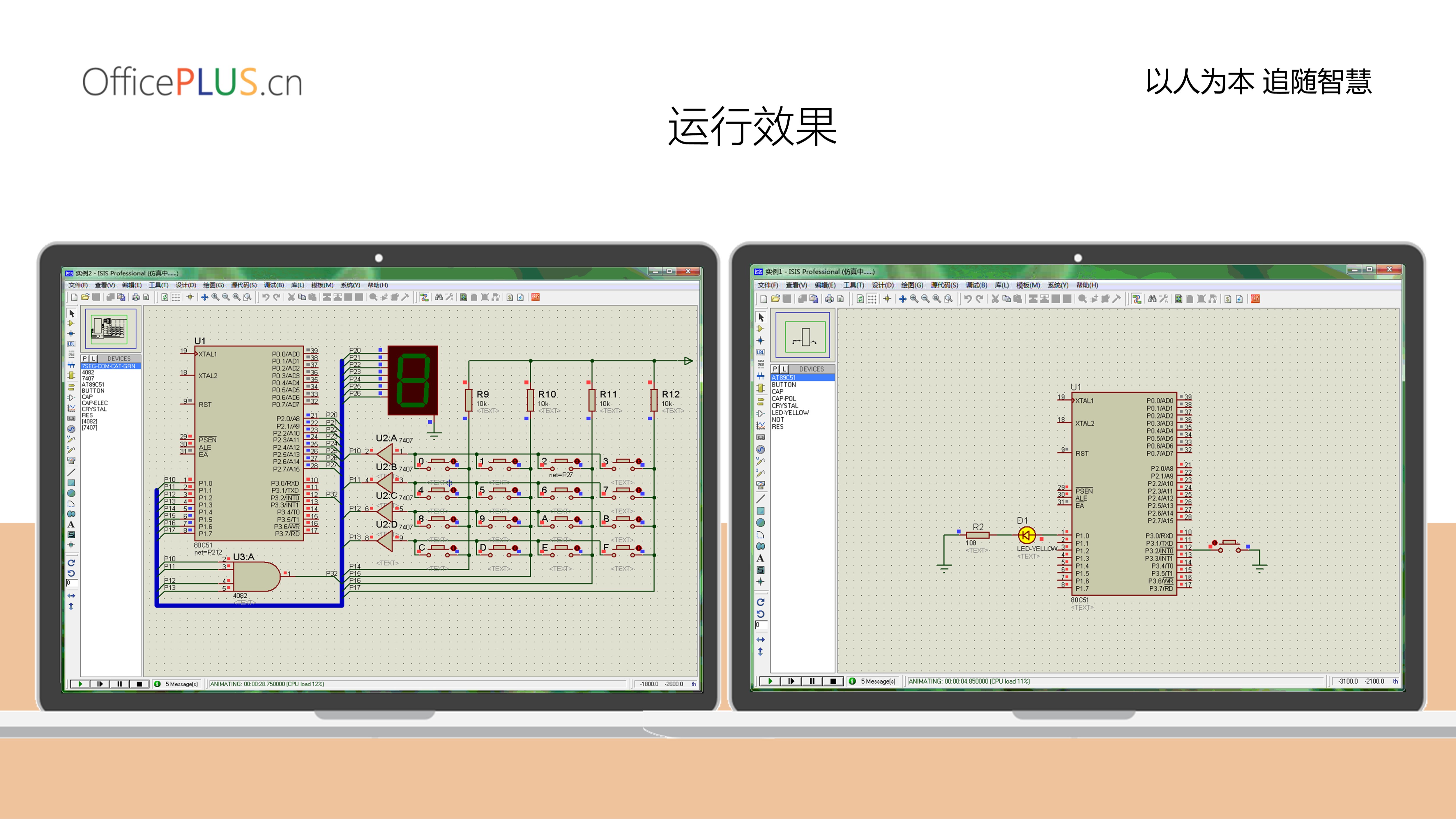The height and width of the screenshot is (819, 1456).
Task: Click P pick devices button in 实例2
Action: (85, 358)
